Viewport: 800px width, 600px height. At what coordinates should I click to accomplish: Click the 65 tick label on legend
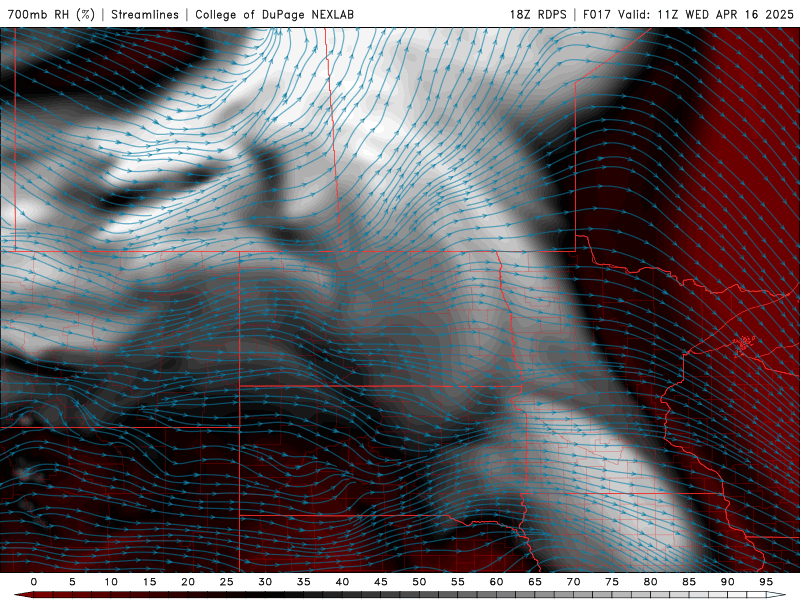coord(535,582)
